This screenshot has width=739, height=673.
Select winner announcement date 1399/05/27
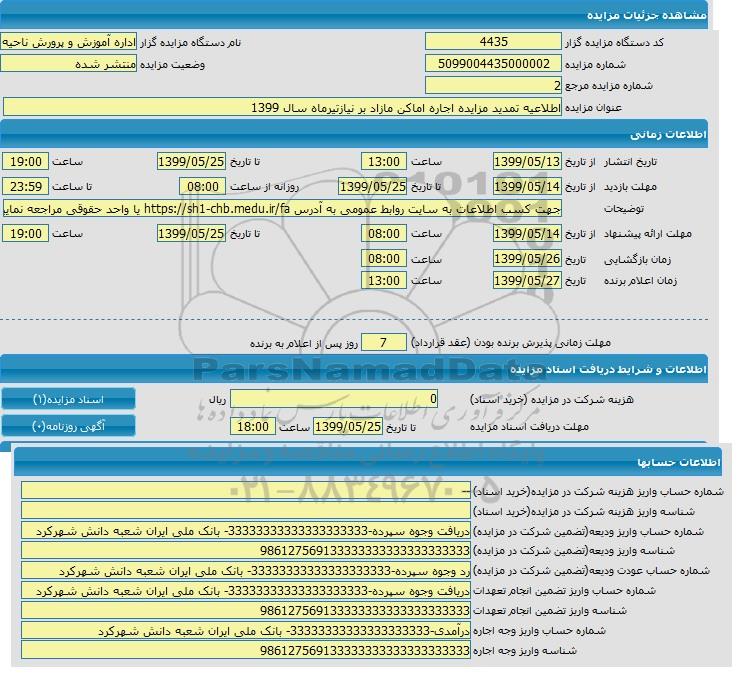(x=527, y=280)
